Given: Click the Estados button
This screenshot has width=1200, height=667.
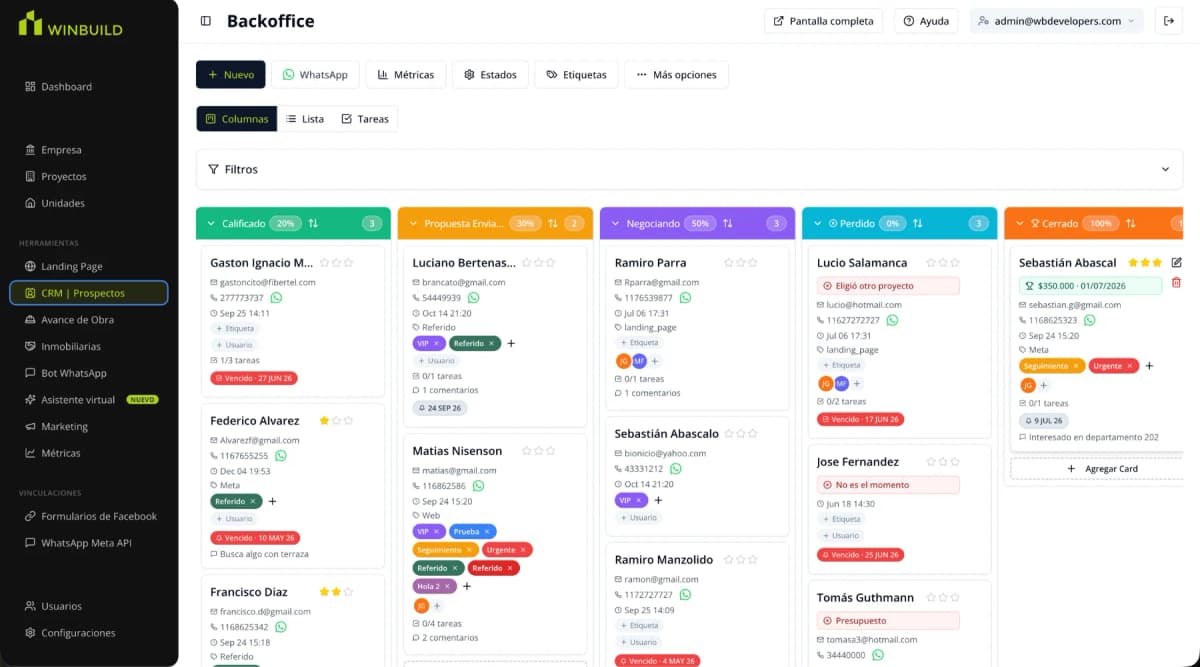Looking at the screenshot, I should 490,75.
